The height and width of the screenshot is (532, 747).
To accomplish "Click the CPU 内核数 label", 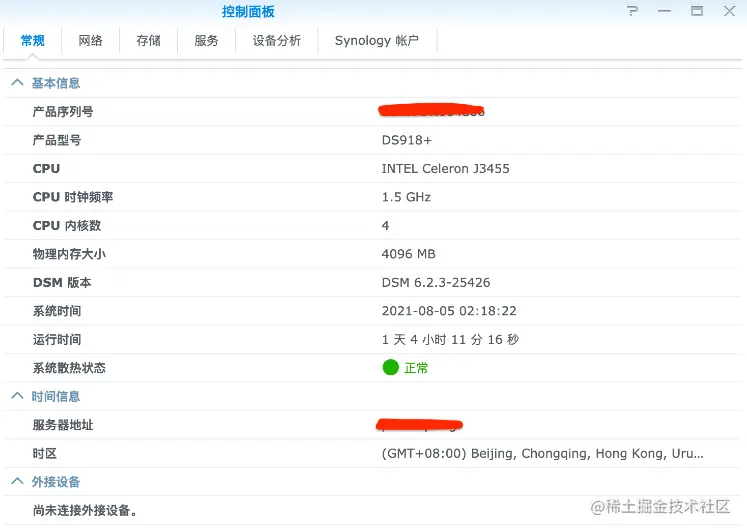I will click(67, 225).
